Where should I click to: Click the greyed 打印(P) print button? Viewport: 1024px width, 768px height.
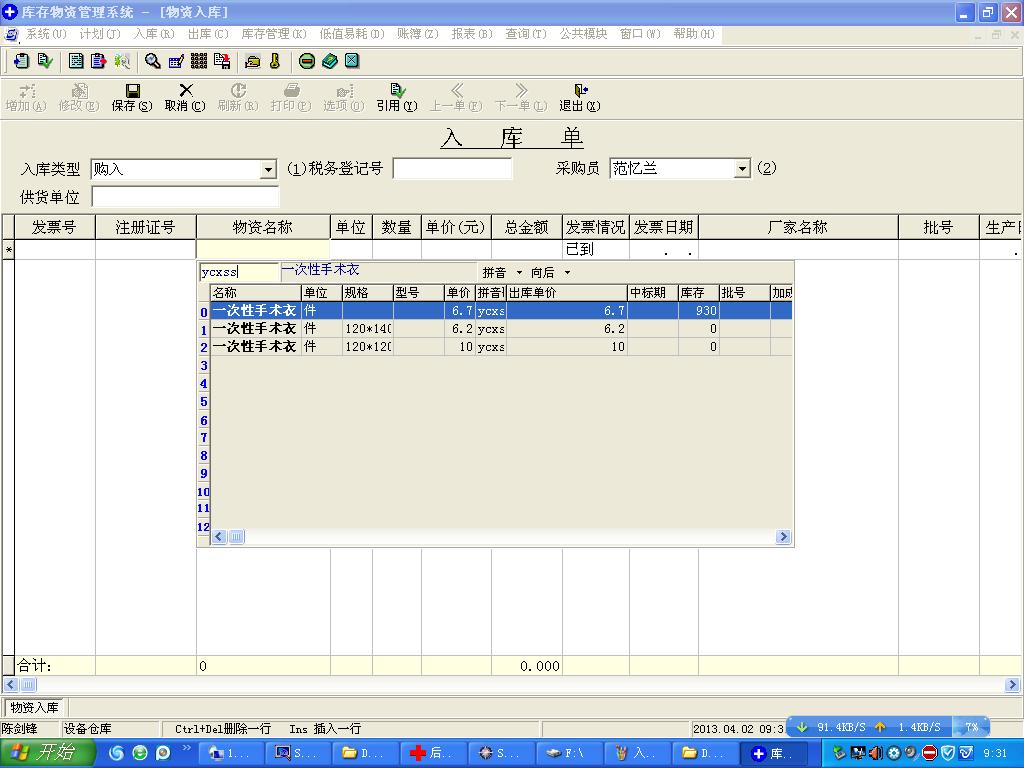click(291, 97)
